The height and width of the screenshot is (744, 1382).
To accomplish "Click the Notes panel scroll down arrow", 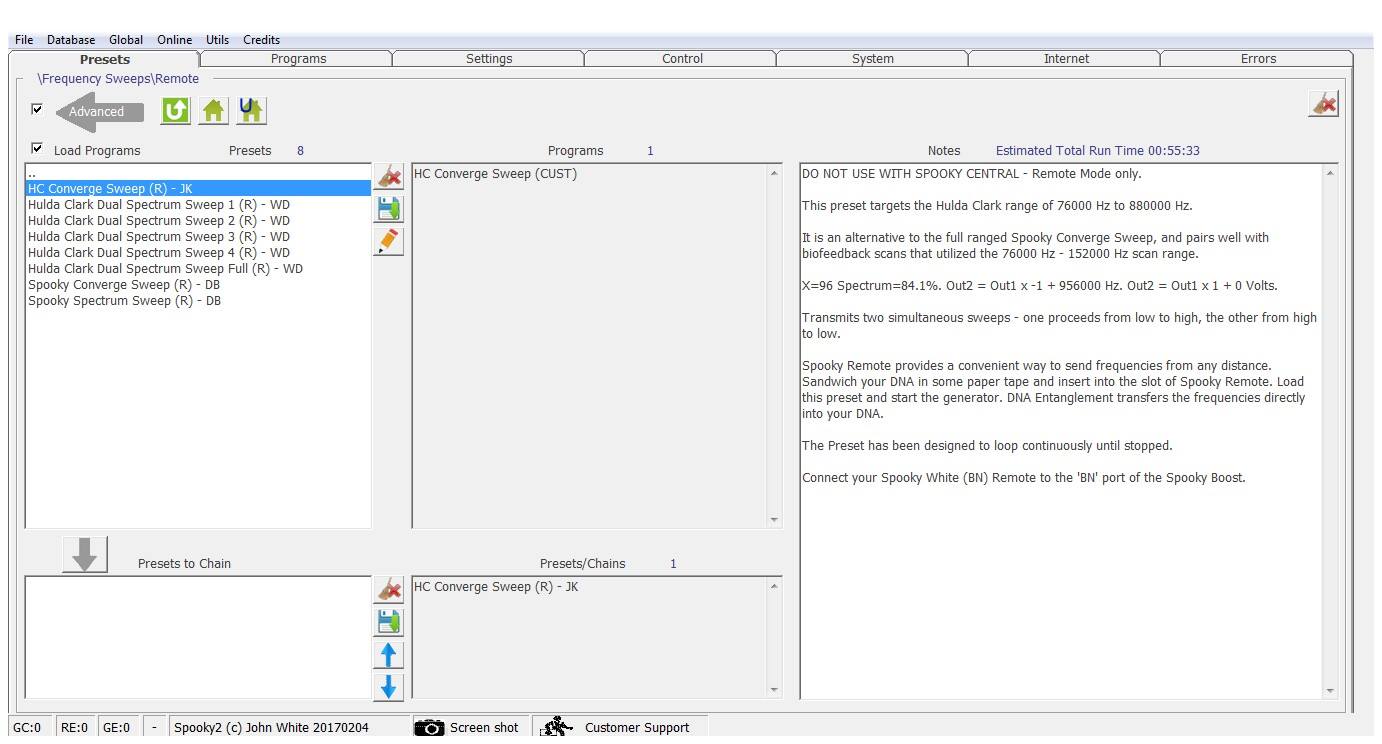I will point(1329,690).
